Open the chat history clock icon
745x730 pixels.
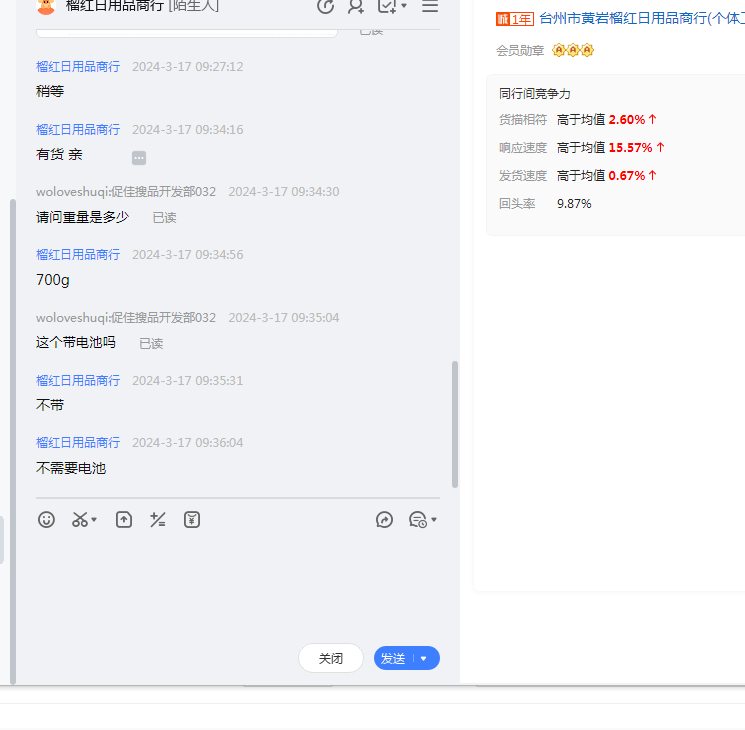tap(418, 520)
